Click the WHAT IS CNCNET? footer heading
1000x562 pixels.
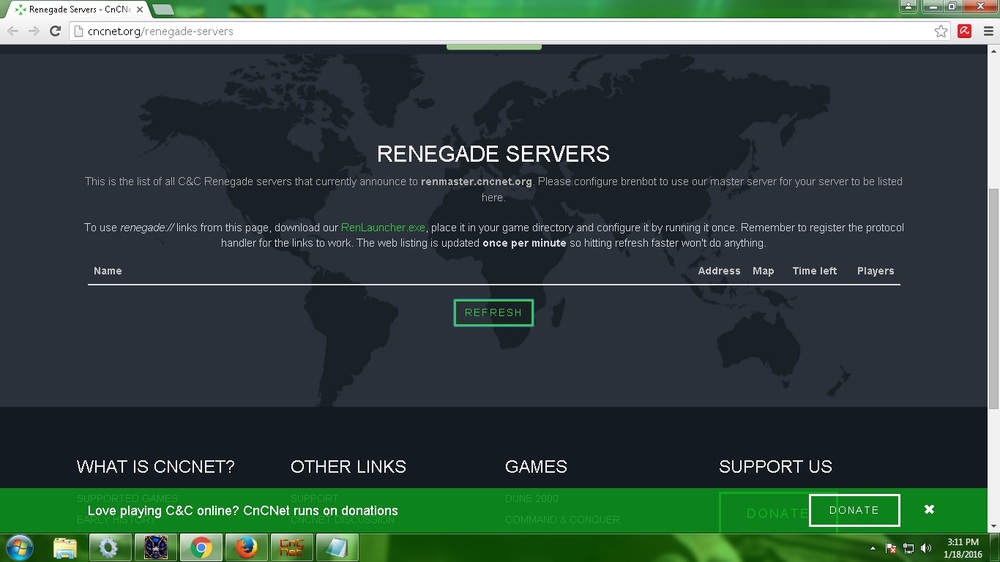156,467
